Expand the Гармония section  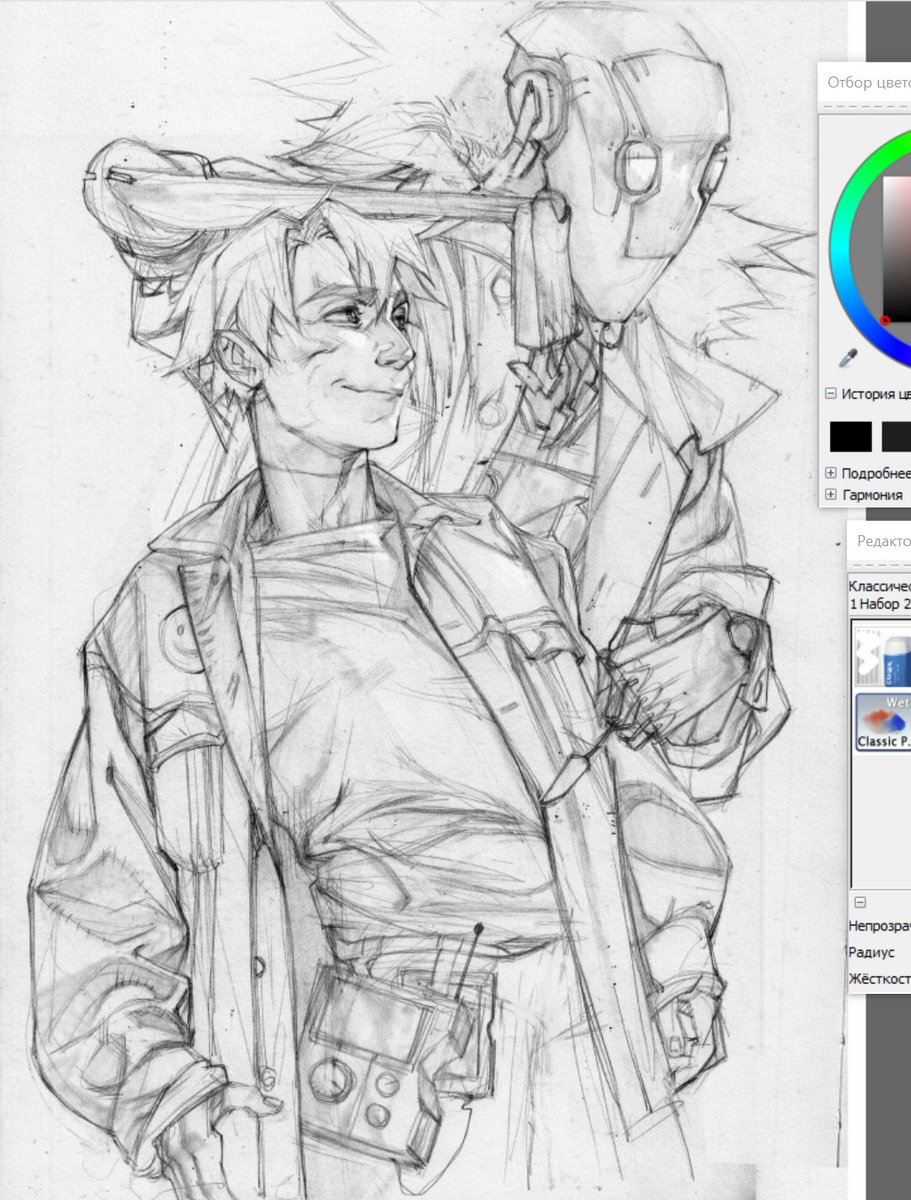click(x=830, y=495)
